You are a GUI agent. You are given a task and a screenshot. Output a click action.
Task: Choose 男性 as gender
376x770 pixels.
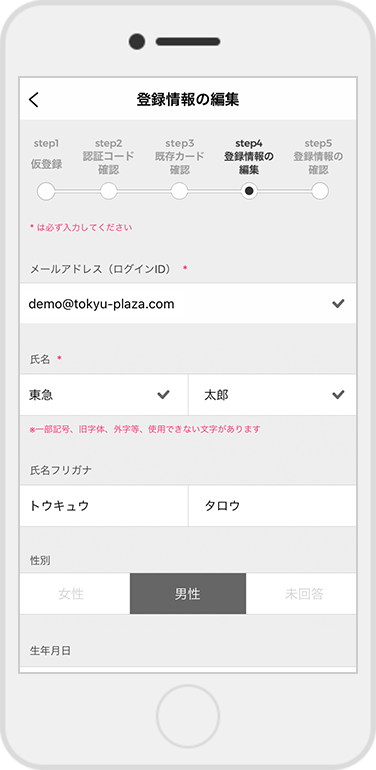click(188, 594)
